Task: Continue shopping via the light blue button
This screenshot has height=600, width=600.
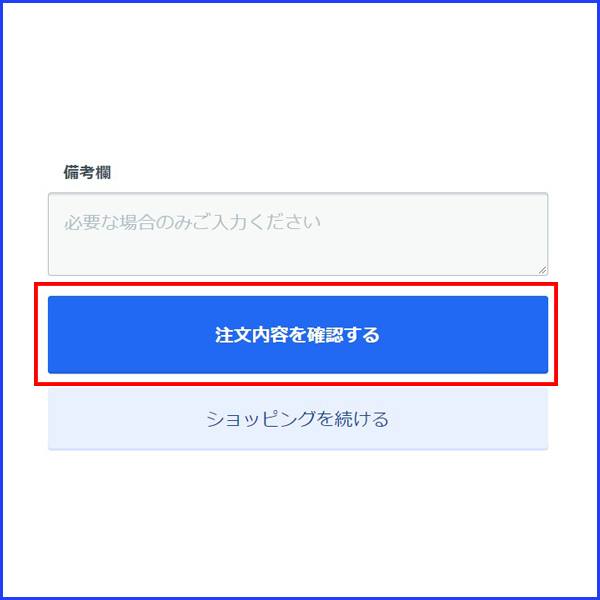Action: pyautogui.click(x=298, y=419)
